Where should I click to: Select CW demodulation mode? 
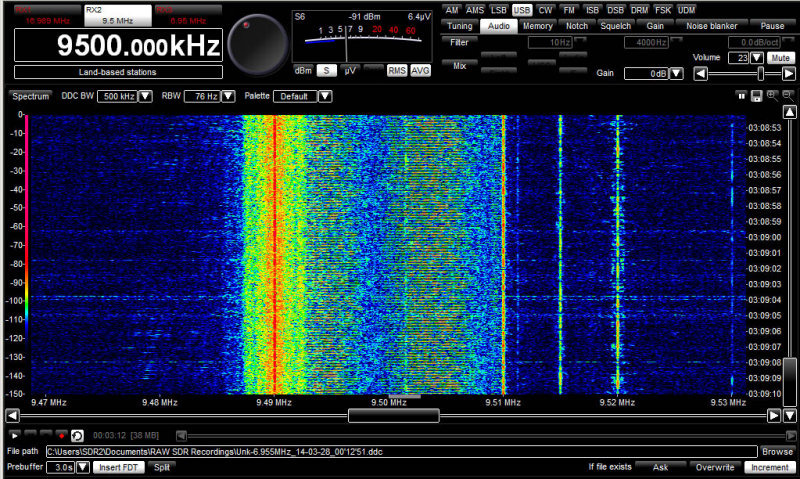545,10
